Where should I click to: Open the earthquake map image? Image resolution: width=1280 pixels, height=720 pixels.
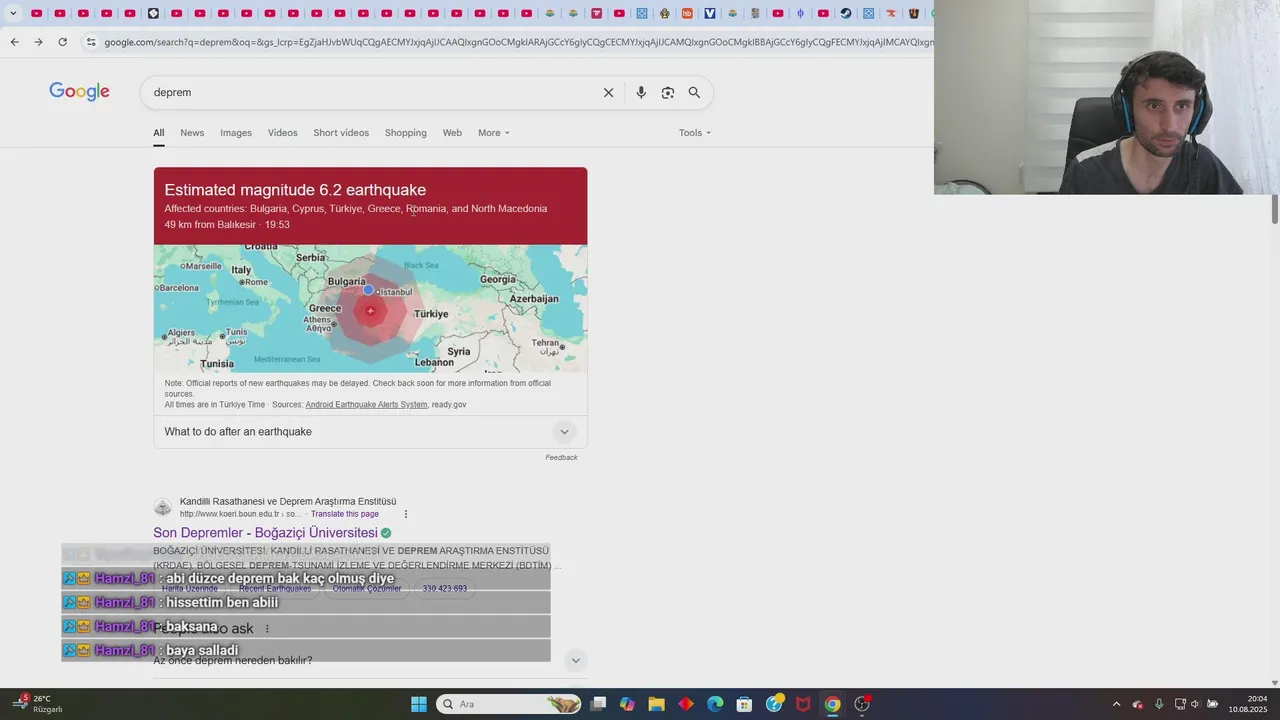(370, 308)
